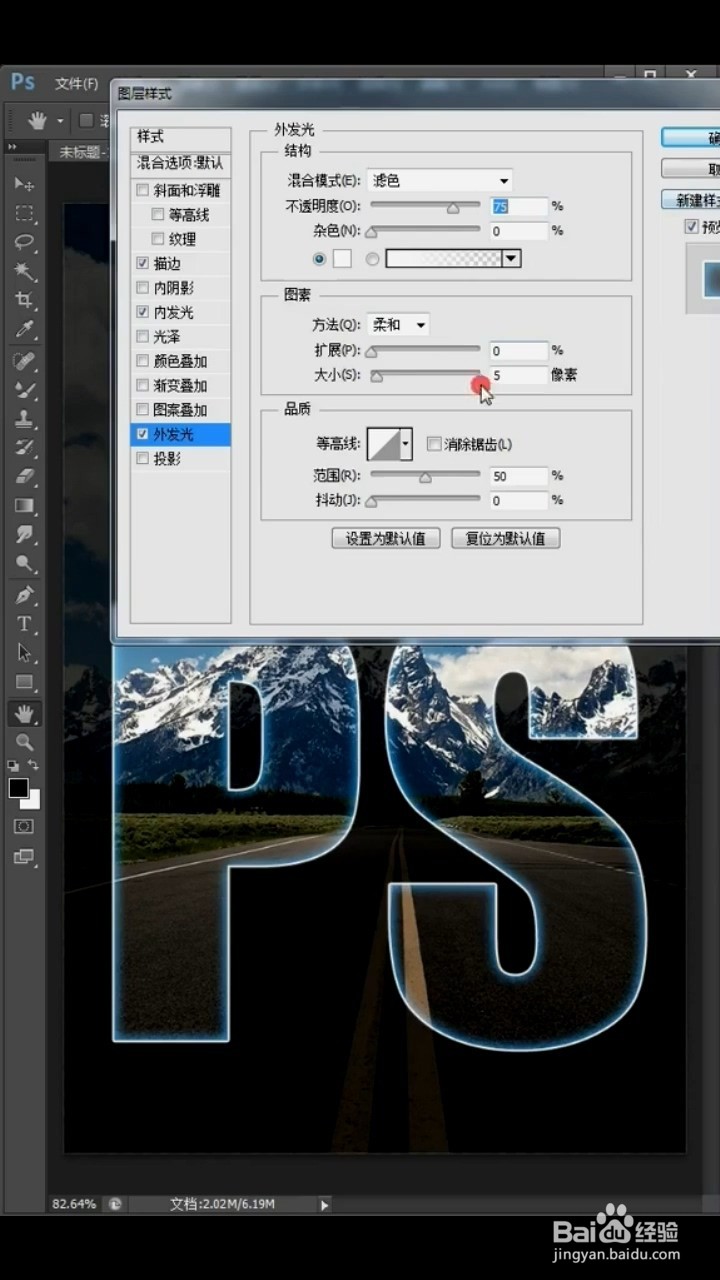Enable 投影 checkbox

click(x=143, y=459)
